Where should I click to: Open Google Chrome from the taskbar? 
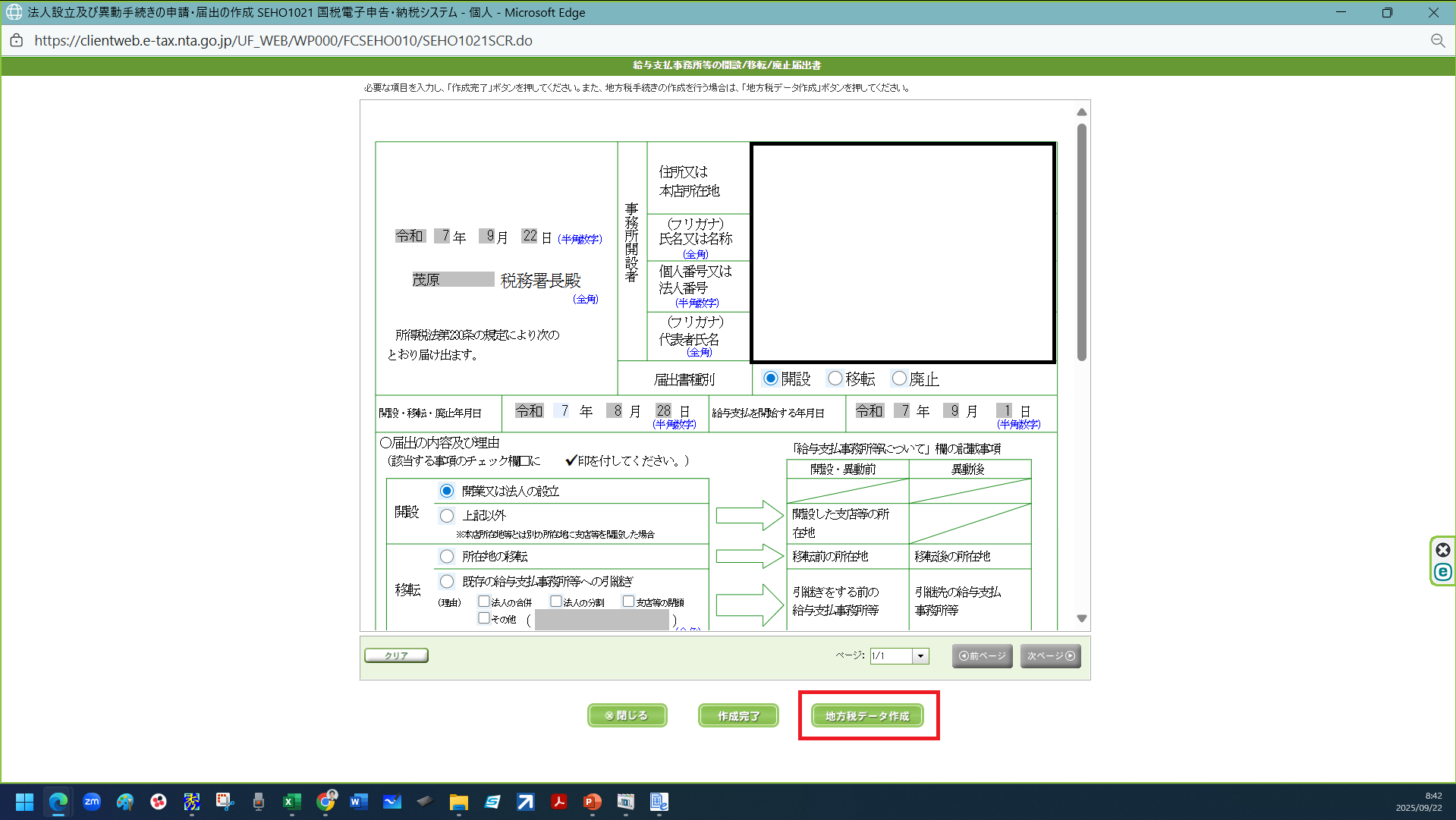[x=325, y=802]
